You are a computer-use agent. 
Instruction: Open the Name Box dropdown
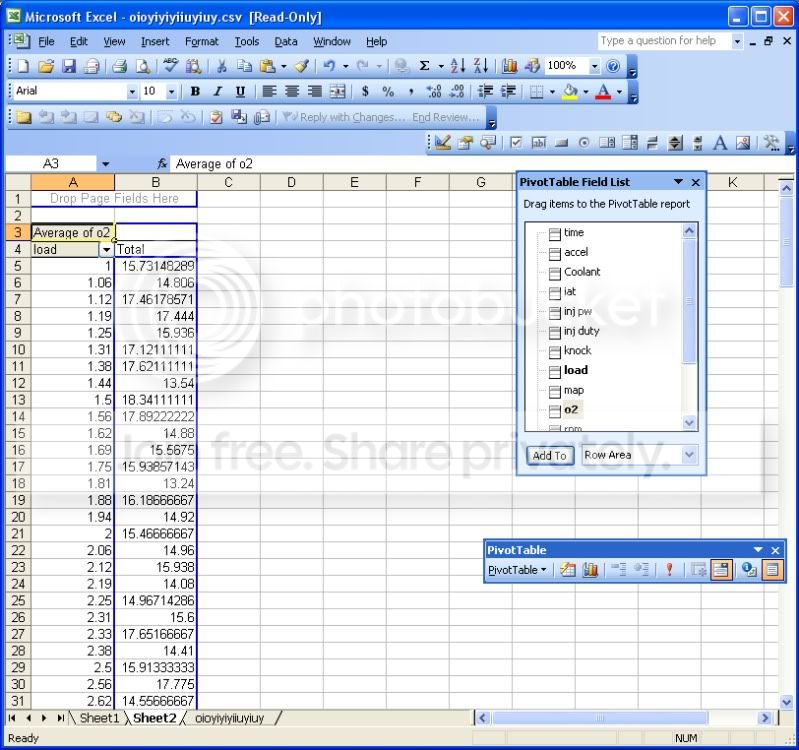tap(105, 164)
